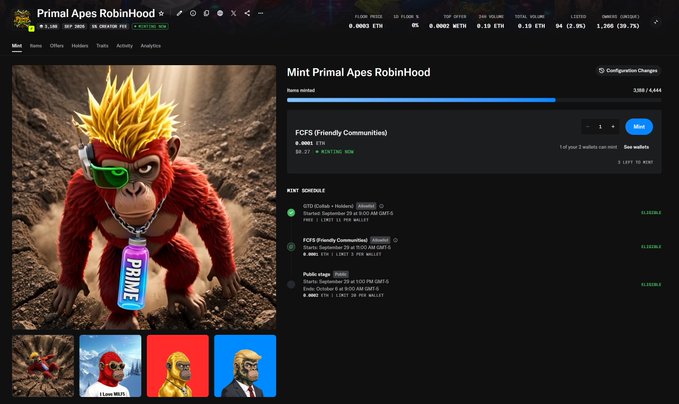The height and width of the screenshot is (404, 679).
Task: Click the '3 LEFT TO MINT' text
Action: 635,162
